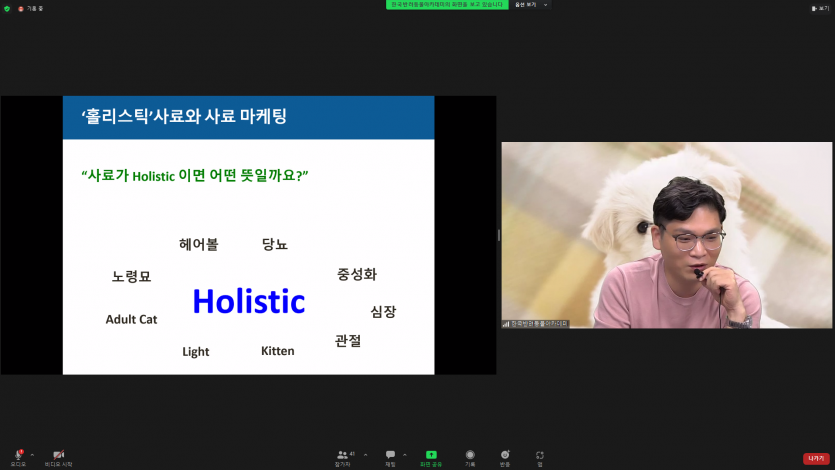Click the word '관절' on slide
This screenshot has width=835, height=470.
348,341
